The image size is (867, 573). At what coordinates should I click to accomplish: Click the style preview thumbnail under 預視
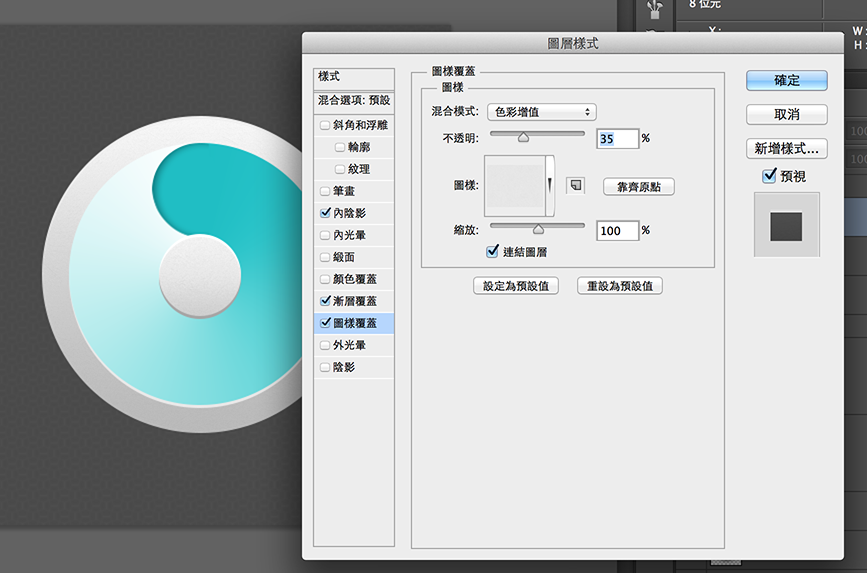pyautogui.click(x=786, y=225)
